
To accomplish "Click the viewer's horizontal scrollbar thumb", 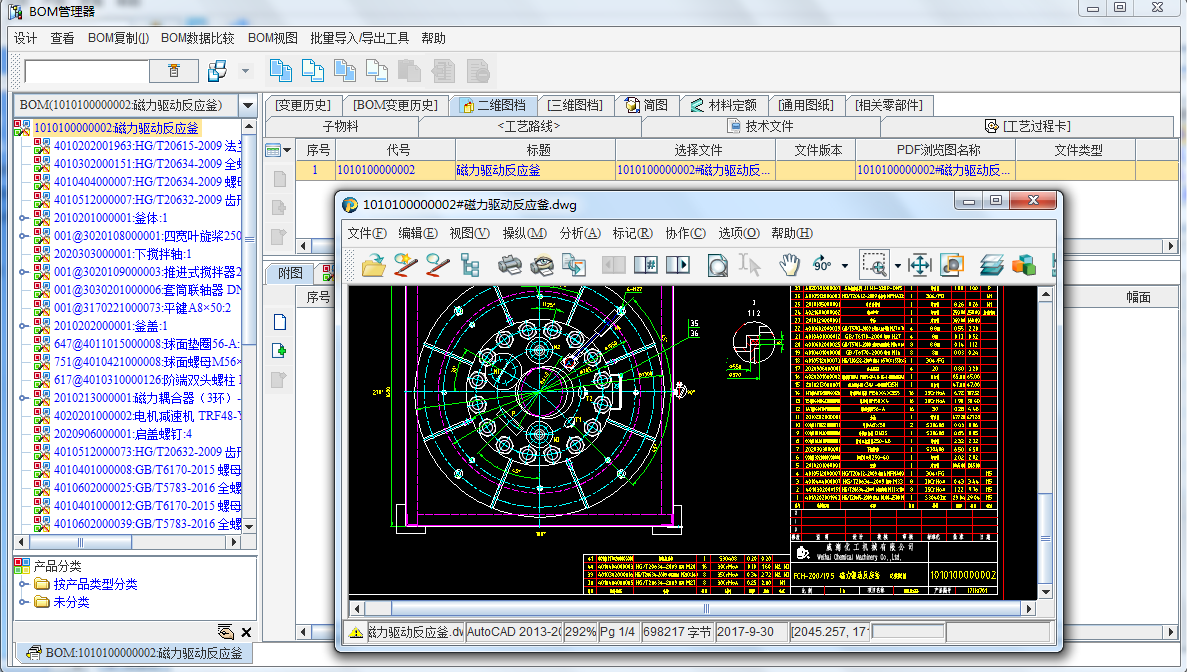I will coord(705,608).
